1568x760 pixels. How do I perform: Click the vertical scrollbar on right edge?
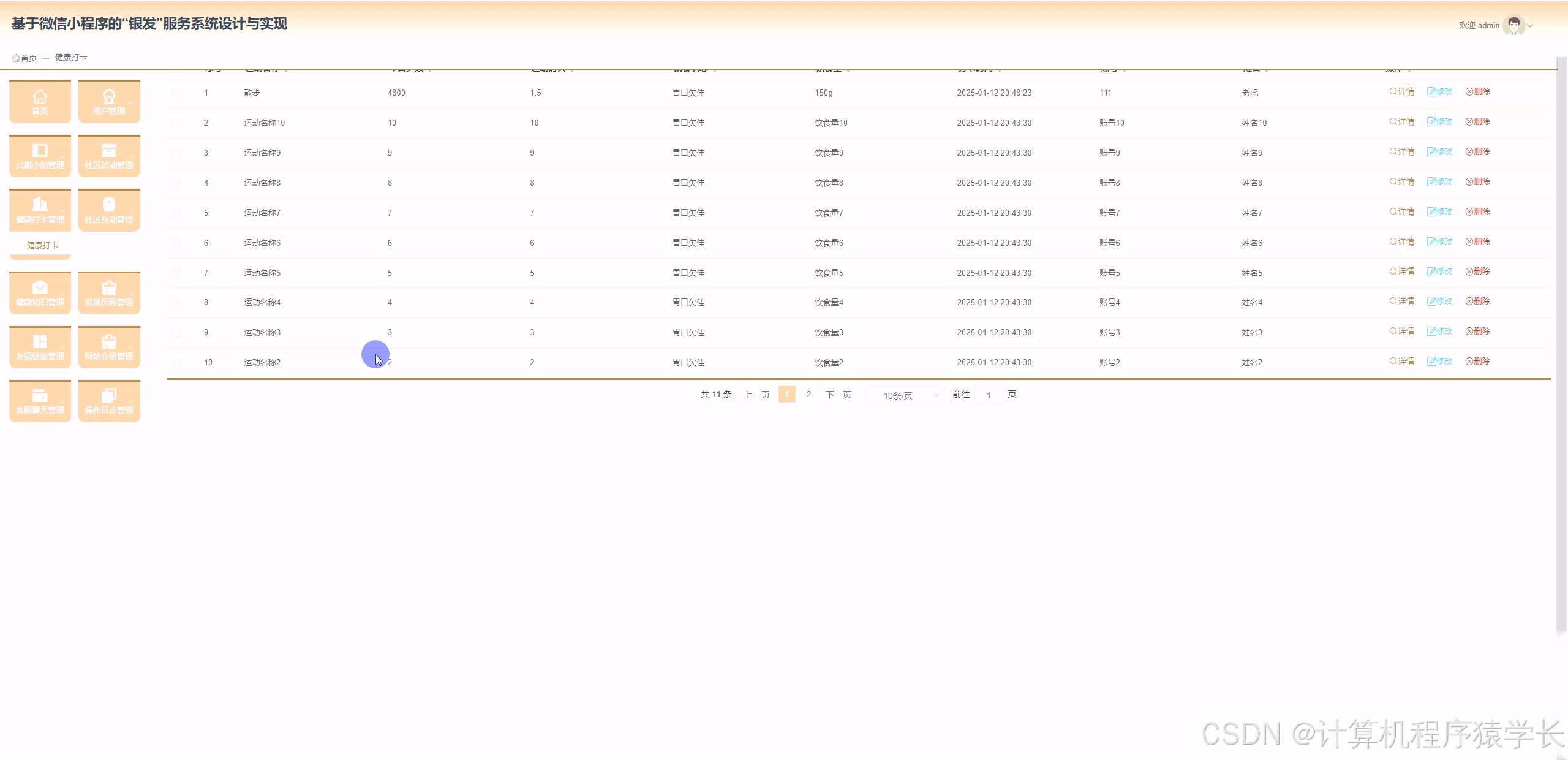tap(1561, 343)
